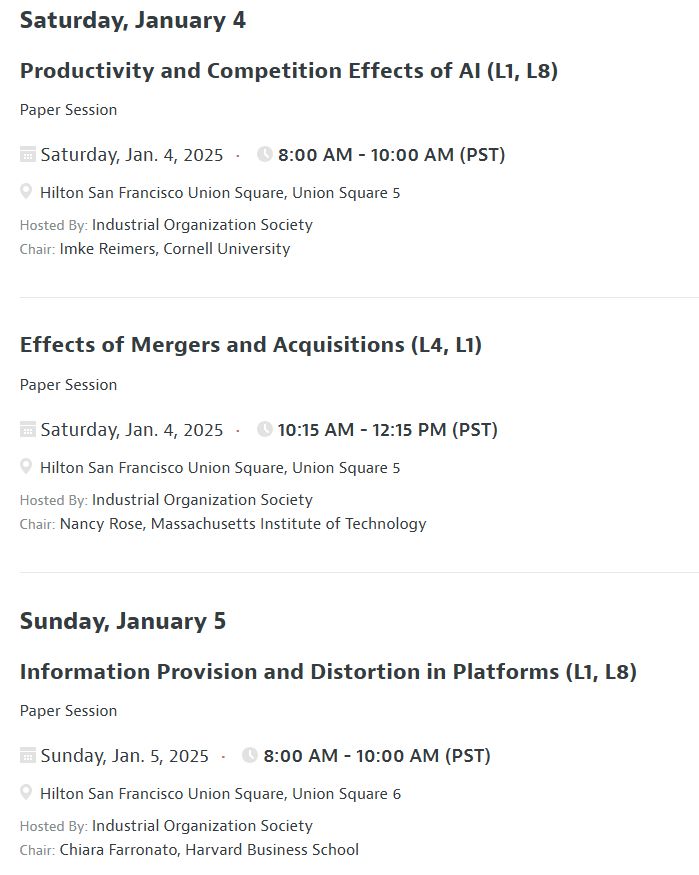Click Industrial Organization Society host of Mergers session

[x=202, y=500]
